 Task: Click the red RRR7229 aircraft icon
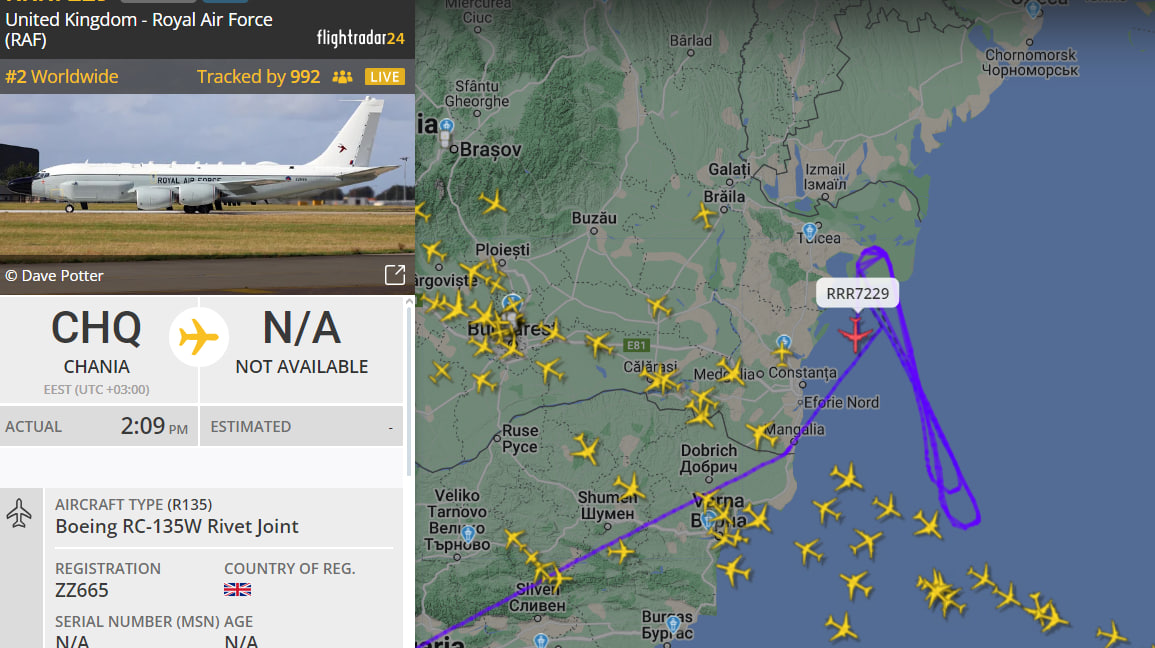coord(855,335)
